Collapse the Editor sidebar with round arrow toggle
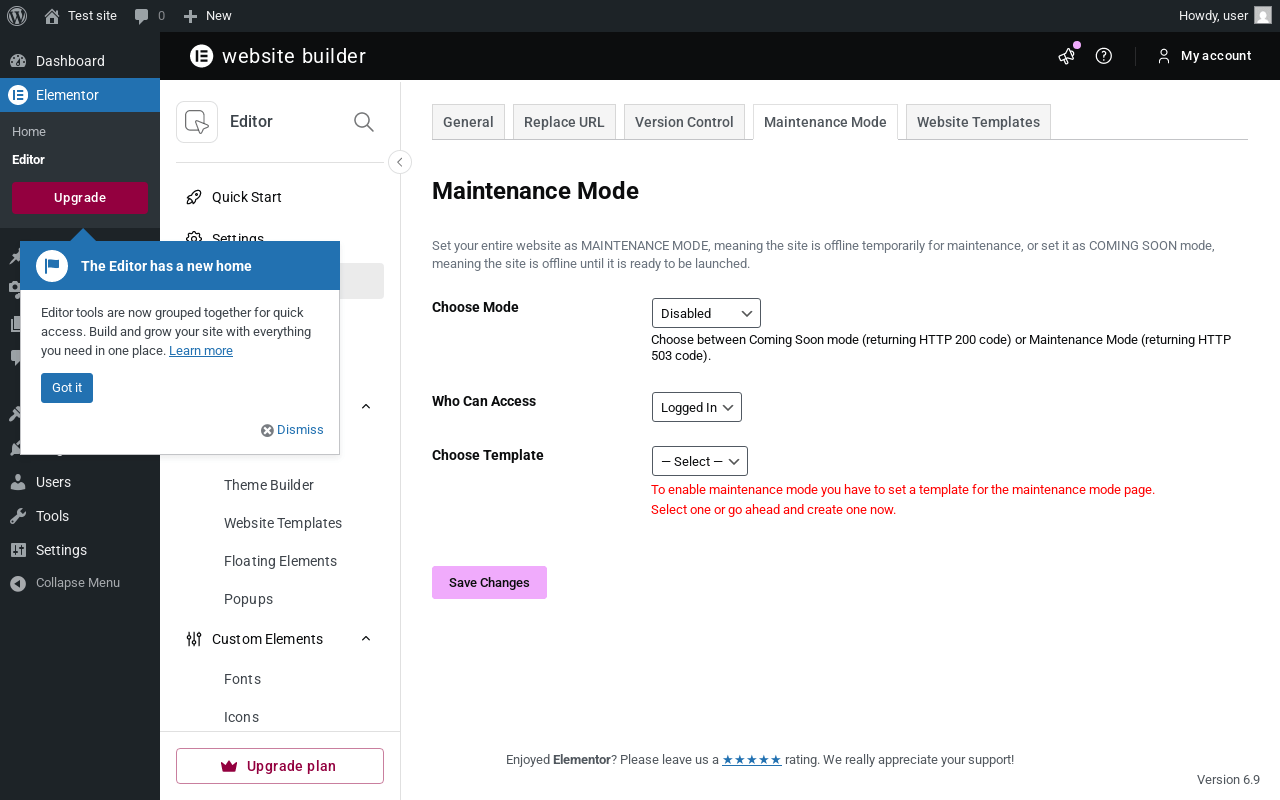Viewport: 1280px width, 800px height. 400,162
